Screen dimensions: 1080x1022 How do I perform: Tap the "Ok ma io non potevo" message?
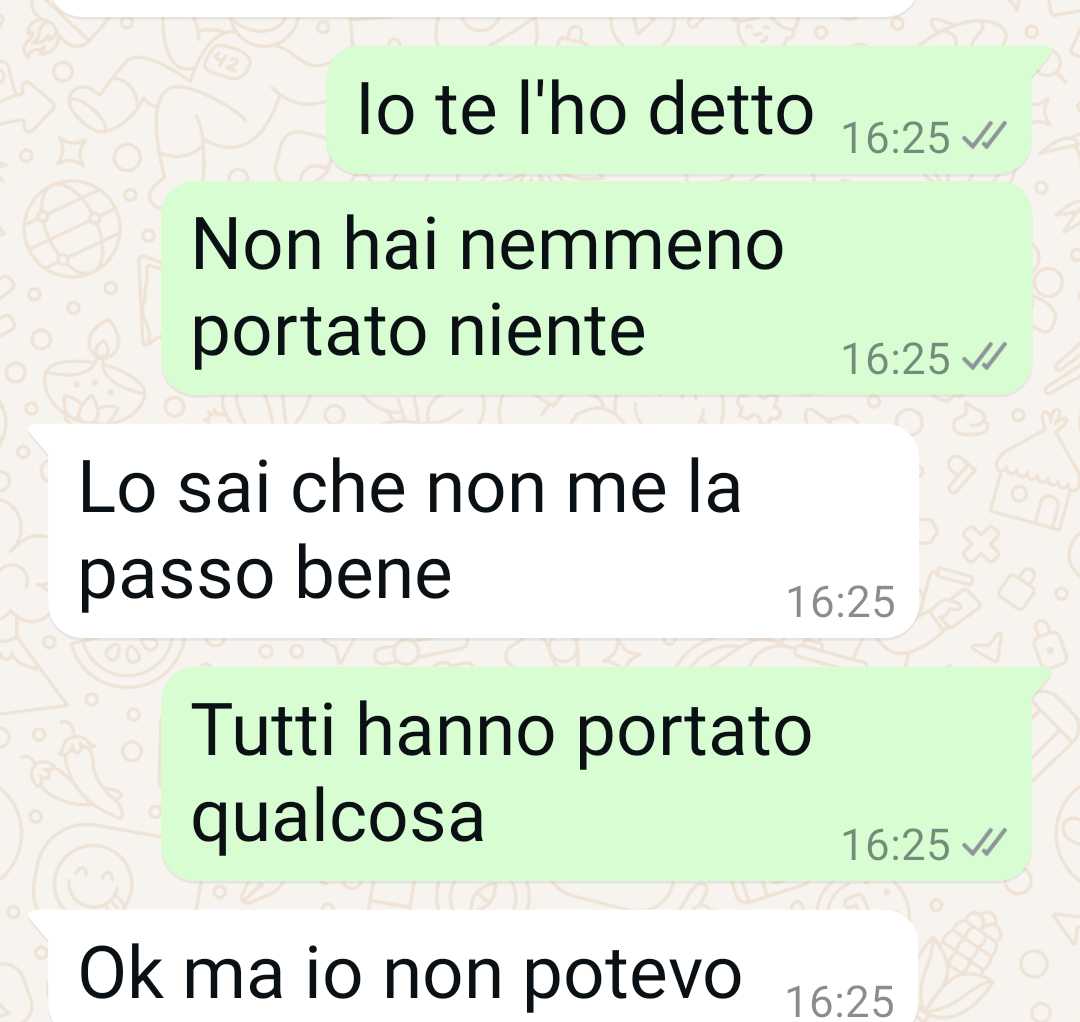click(x=484, y=966)
